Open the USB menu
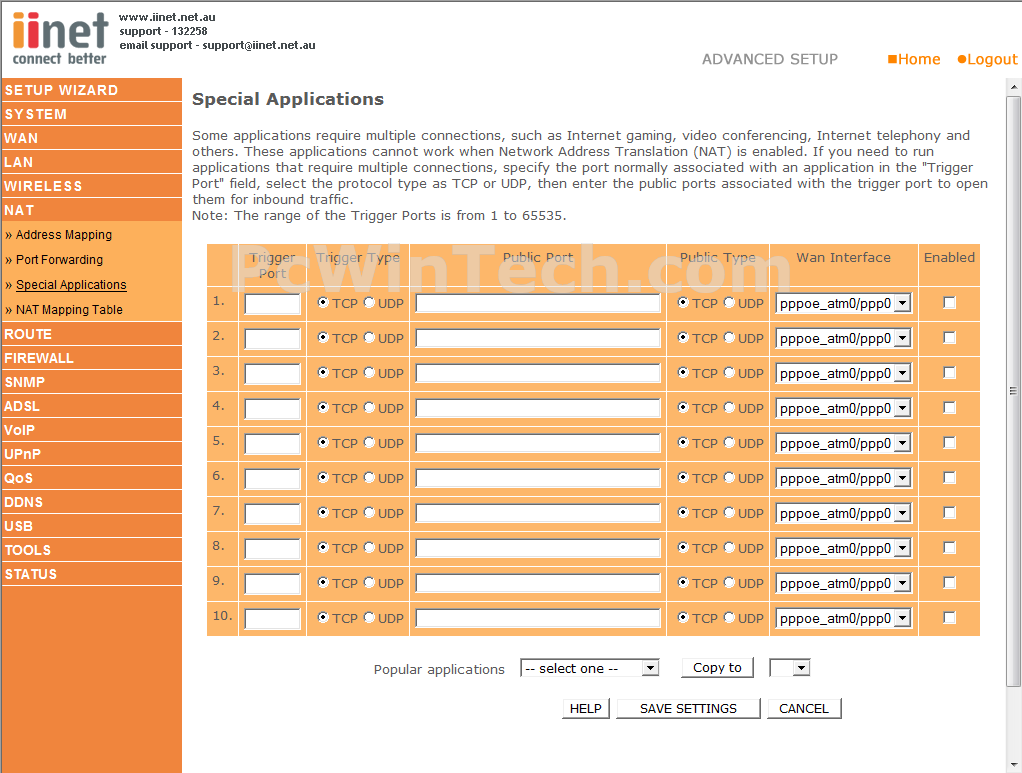 (91, 527)
